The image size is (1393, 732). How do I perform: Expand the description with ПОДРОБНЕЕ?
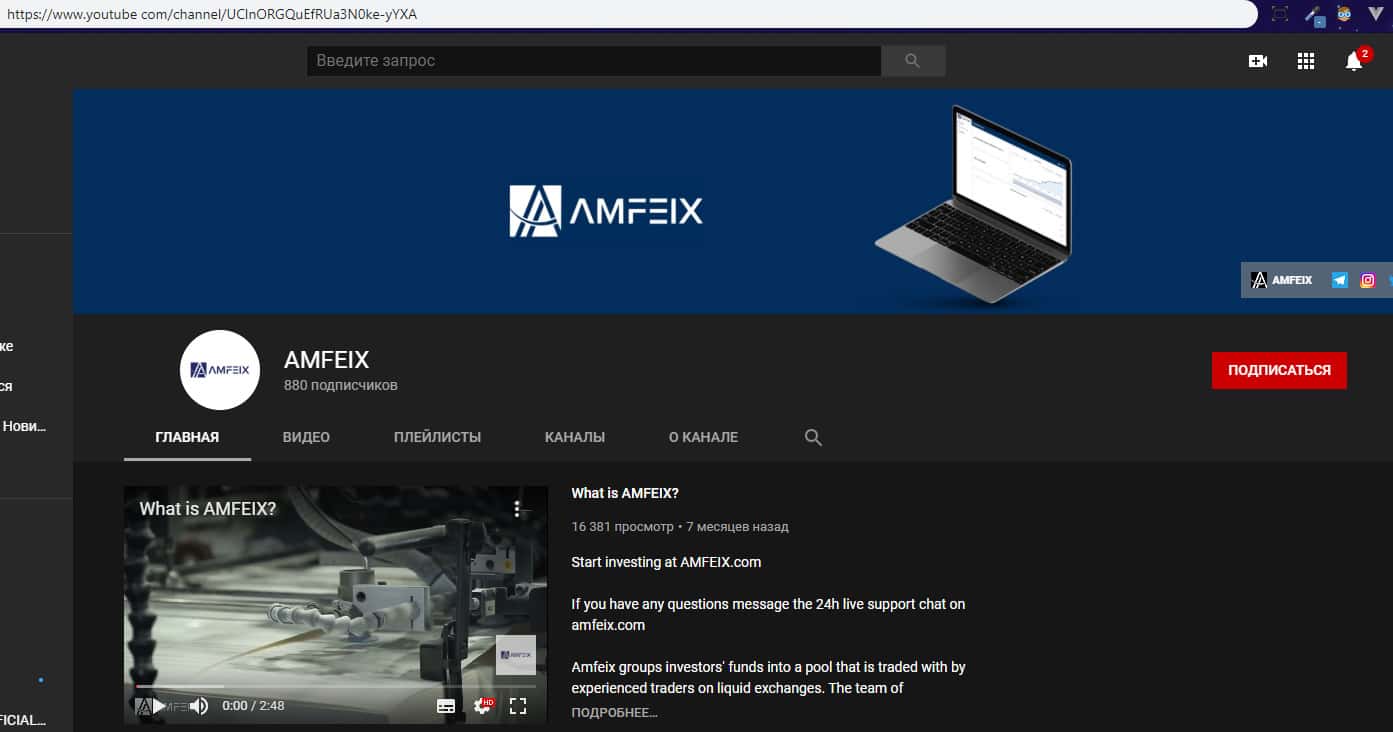(614, 713)
